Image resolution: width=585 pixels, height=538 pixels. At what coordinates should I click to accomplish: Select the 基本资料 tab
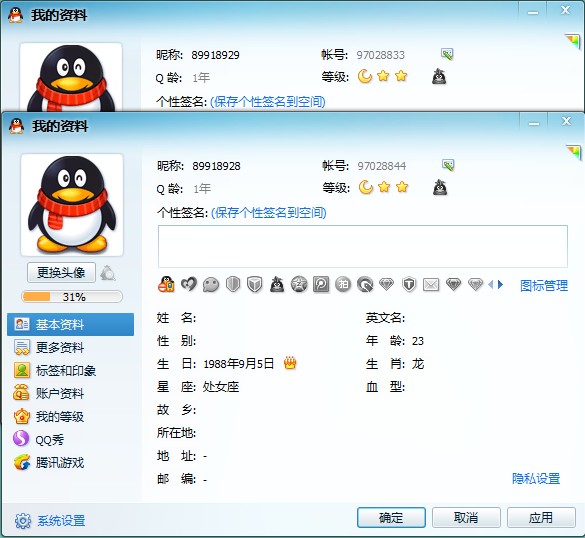(71, 325)
